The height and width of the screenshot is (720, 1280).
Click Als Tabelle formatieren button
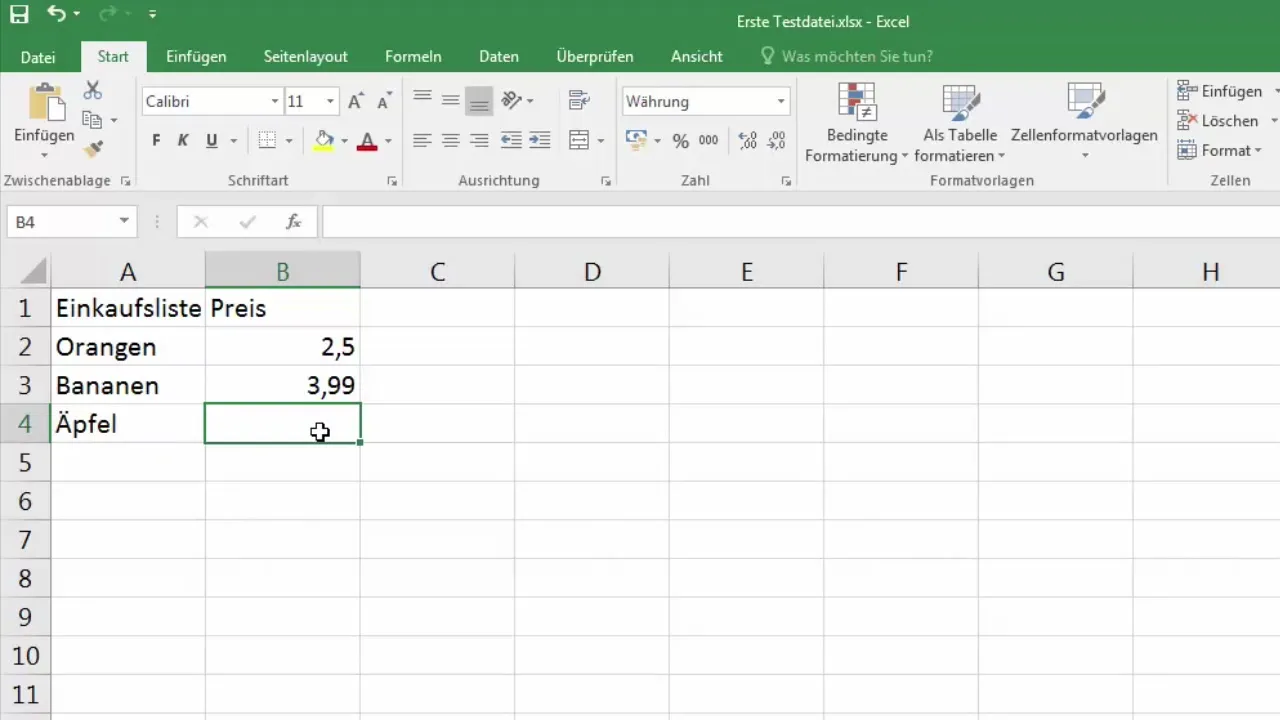[960, 124]
